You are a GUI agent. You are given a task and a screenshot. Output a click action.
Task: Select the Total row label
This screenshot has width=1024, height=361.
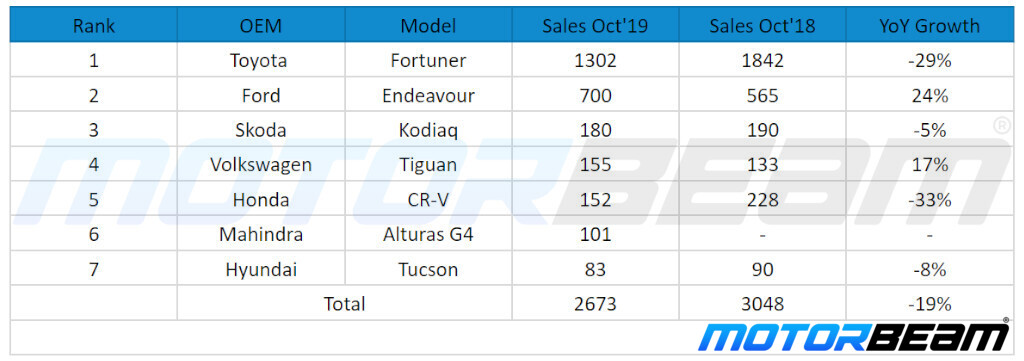[345, 304]
